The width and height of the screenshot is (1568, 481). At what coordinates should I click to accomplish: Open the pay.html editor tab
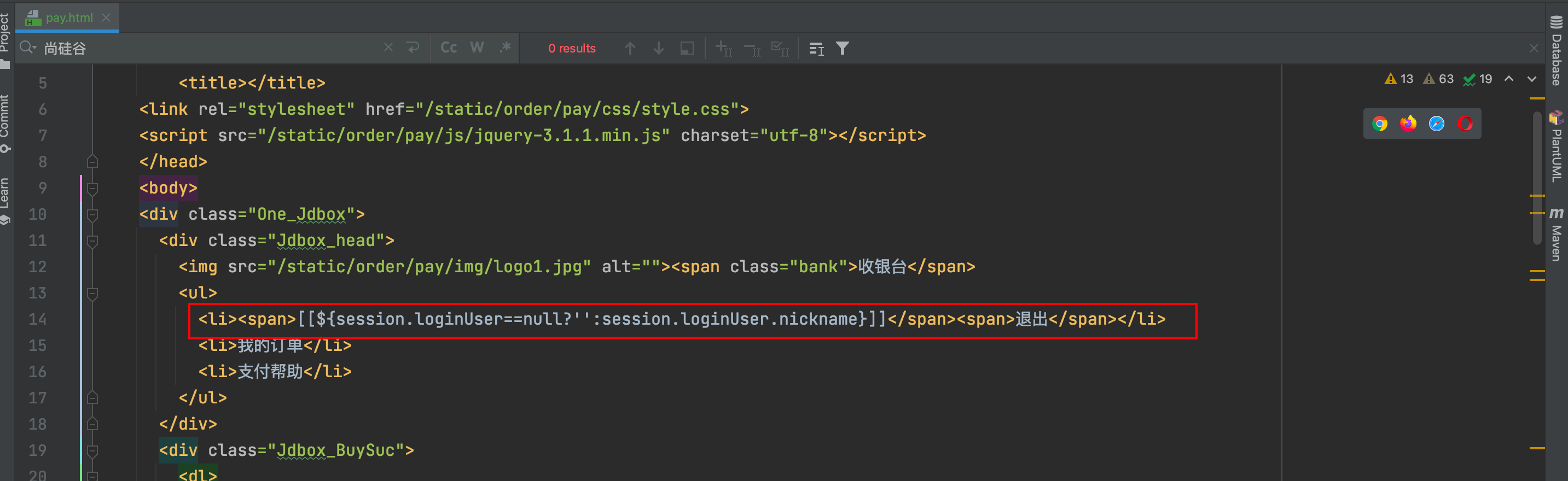coord(68,17)
